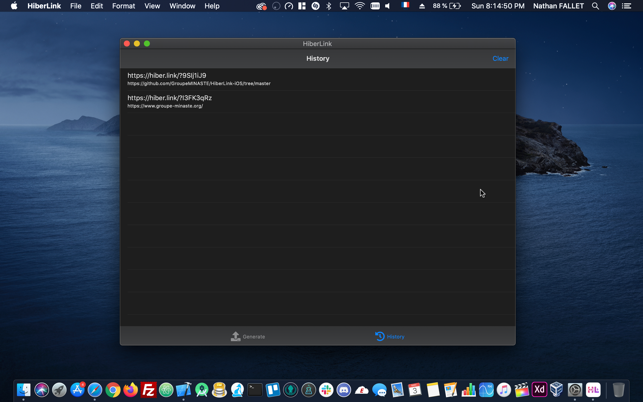The image size is (643, 402).
Task: Open Launchpad rocket icon in dock
Action: pyautogui.click(x=59, y=389)
